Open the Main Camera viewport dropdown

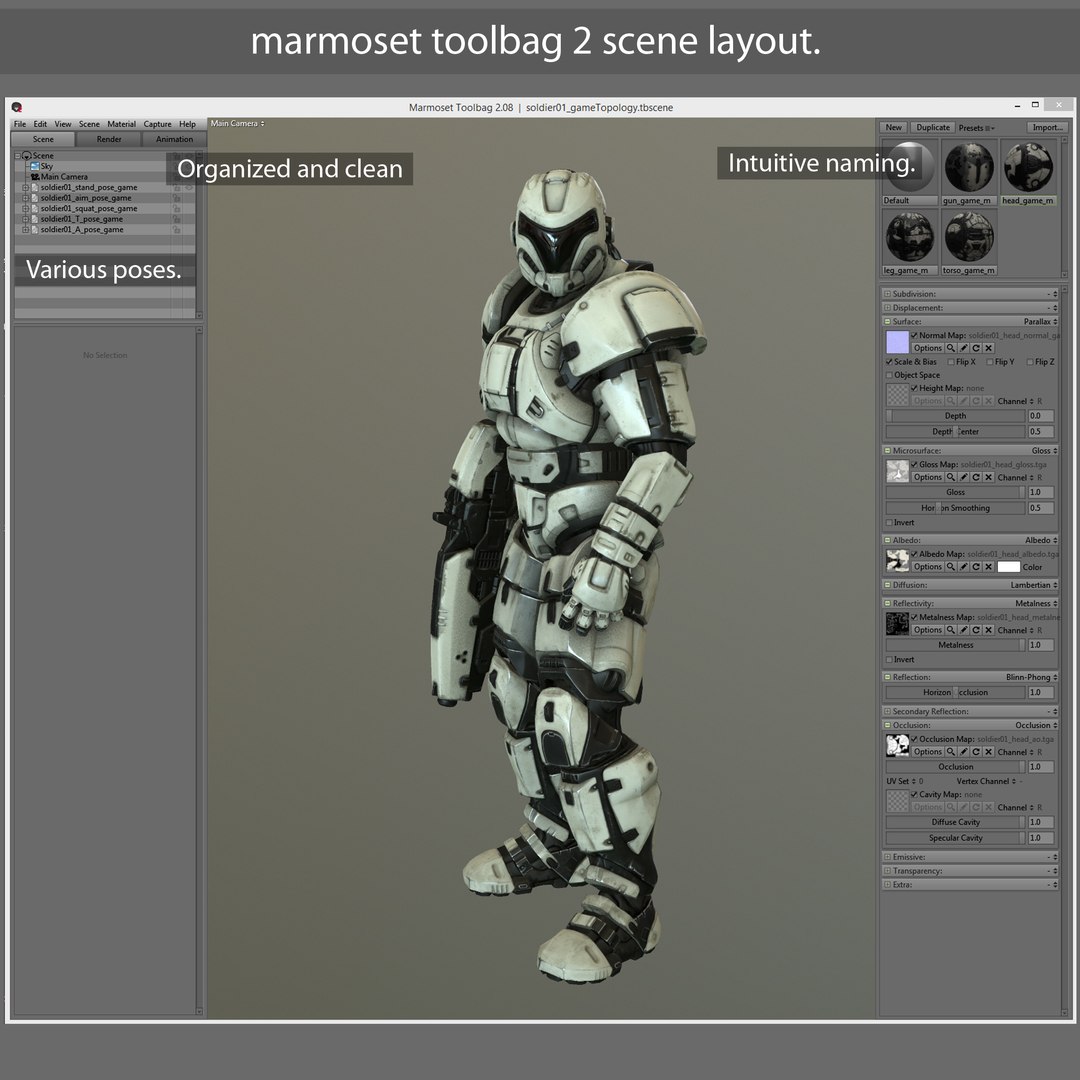pyautogui.click(x=238, y=124)
